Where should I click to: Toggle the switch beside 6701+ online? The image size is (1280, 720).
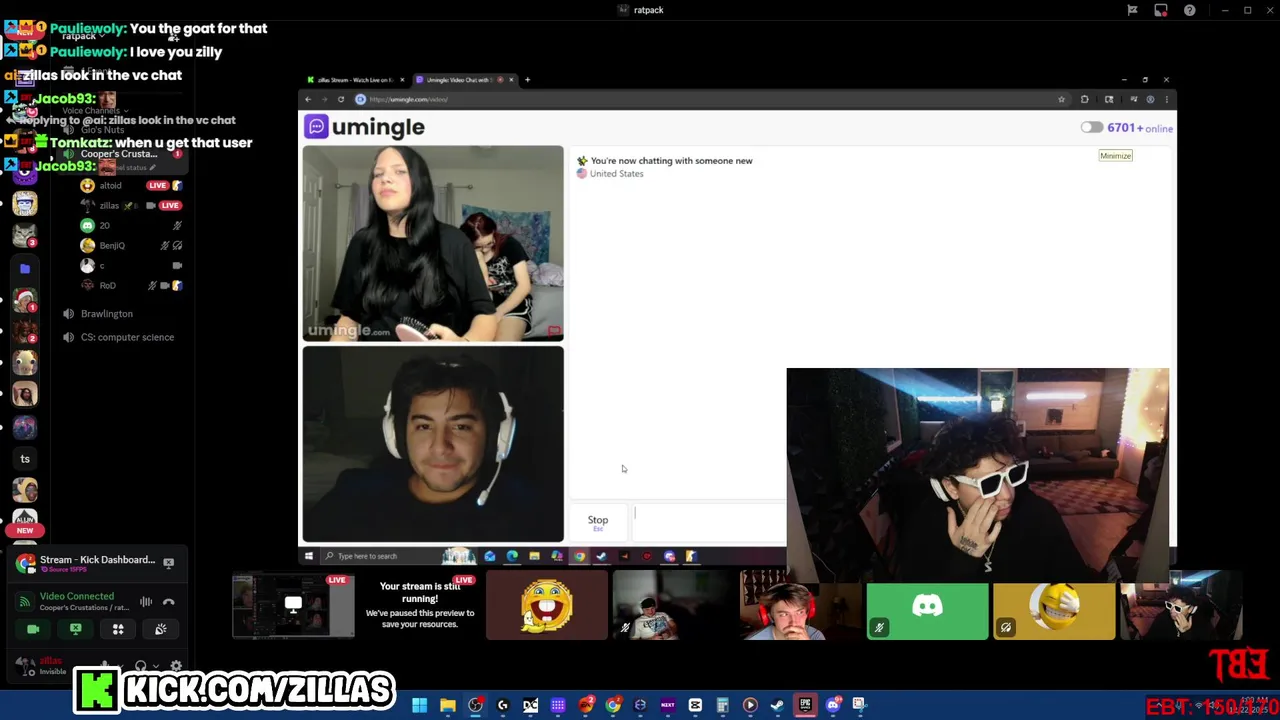tap(1091, 128)
